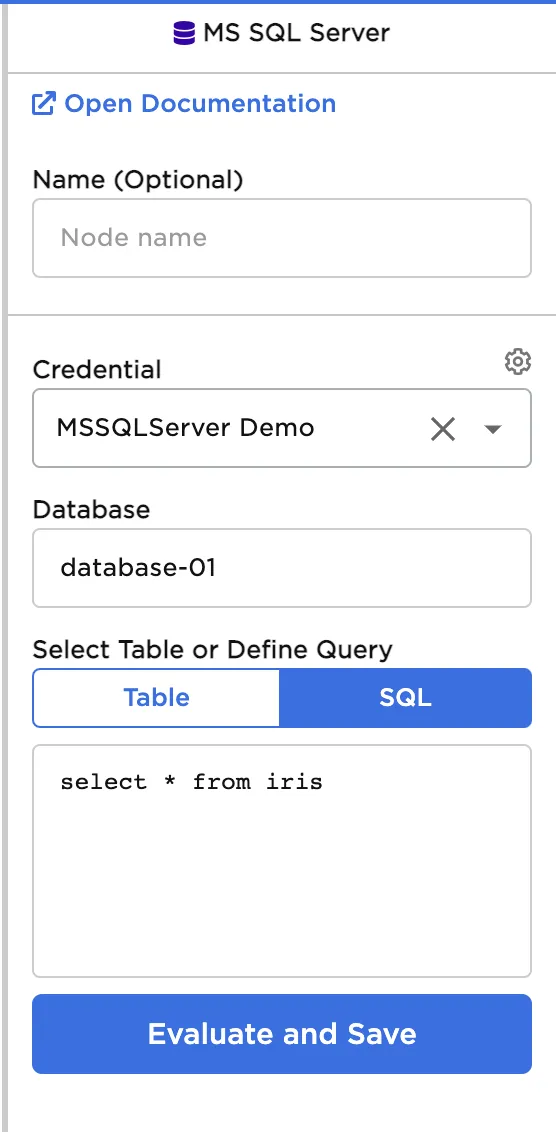Switch to the Table tab
Viewport: 556px width, 1132px height.
[x=156, y=697]
